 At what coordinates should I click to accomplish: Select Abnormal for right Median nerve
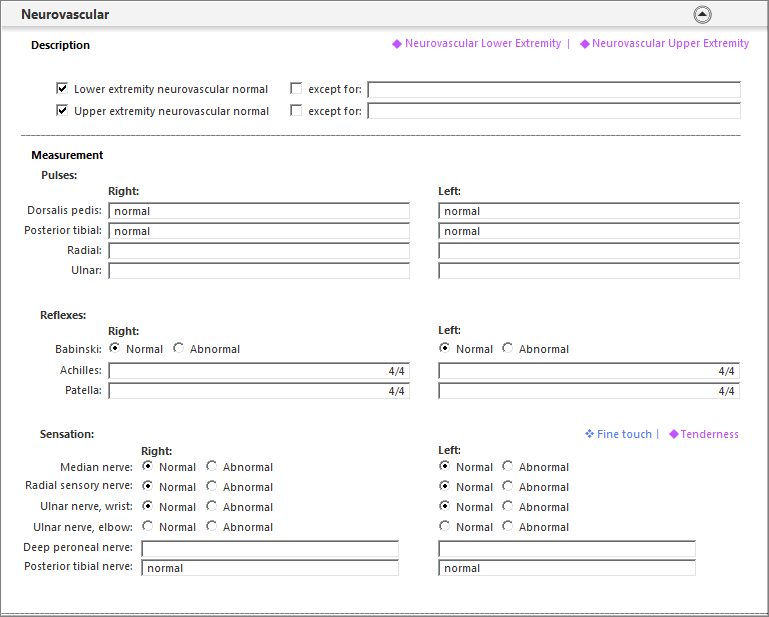tap(211, 466)
